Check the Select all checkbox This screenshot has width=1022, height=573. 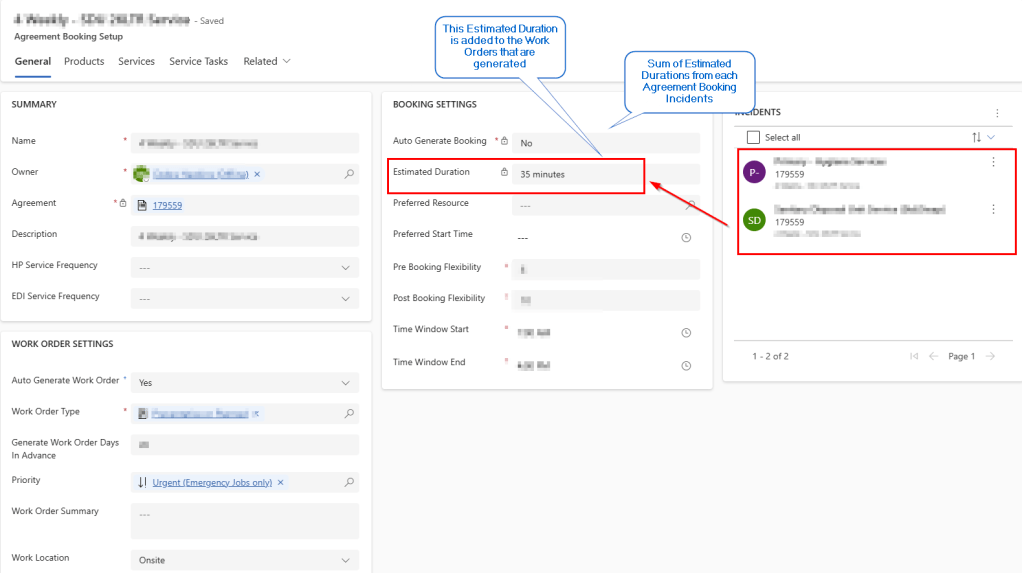(x=754, y=137)
